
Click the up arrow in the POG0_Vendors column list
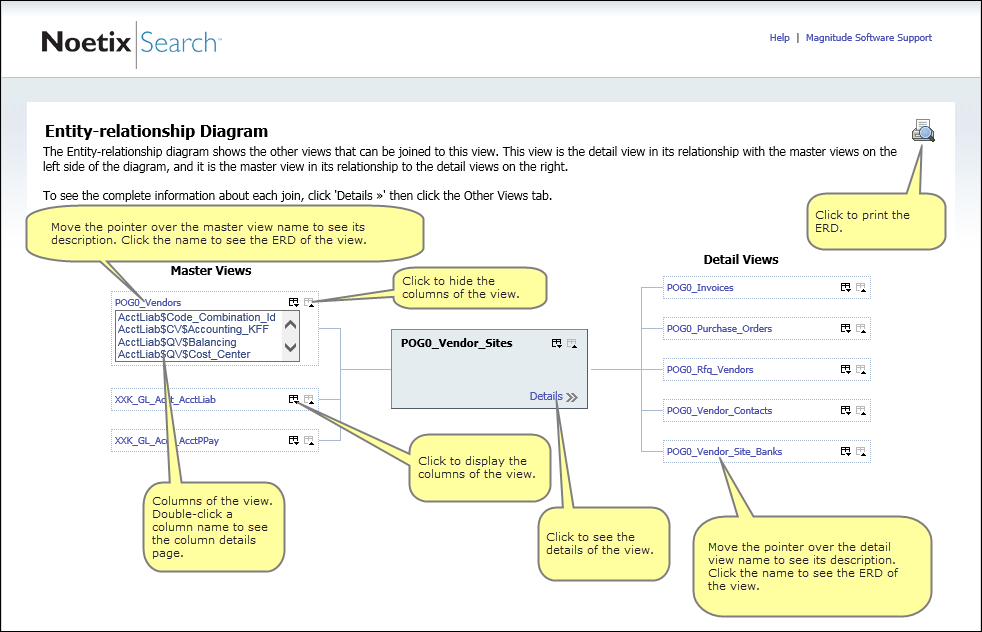click(x=290, y=324)
